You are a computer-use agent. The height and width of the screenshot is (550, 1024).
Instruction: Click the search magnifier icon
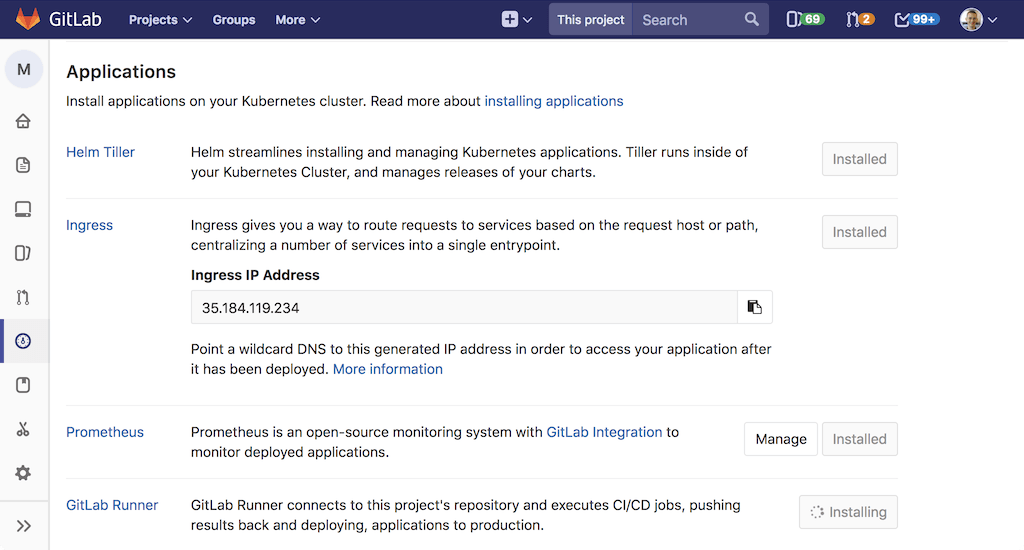[752, 20]
